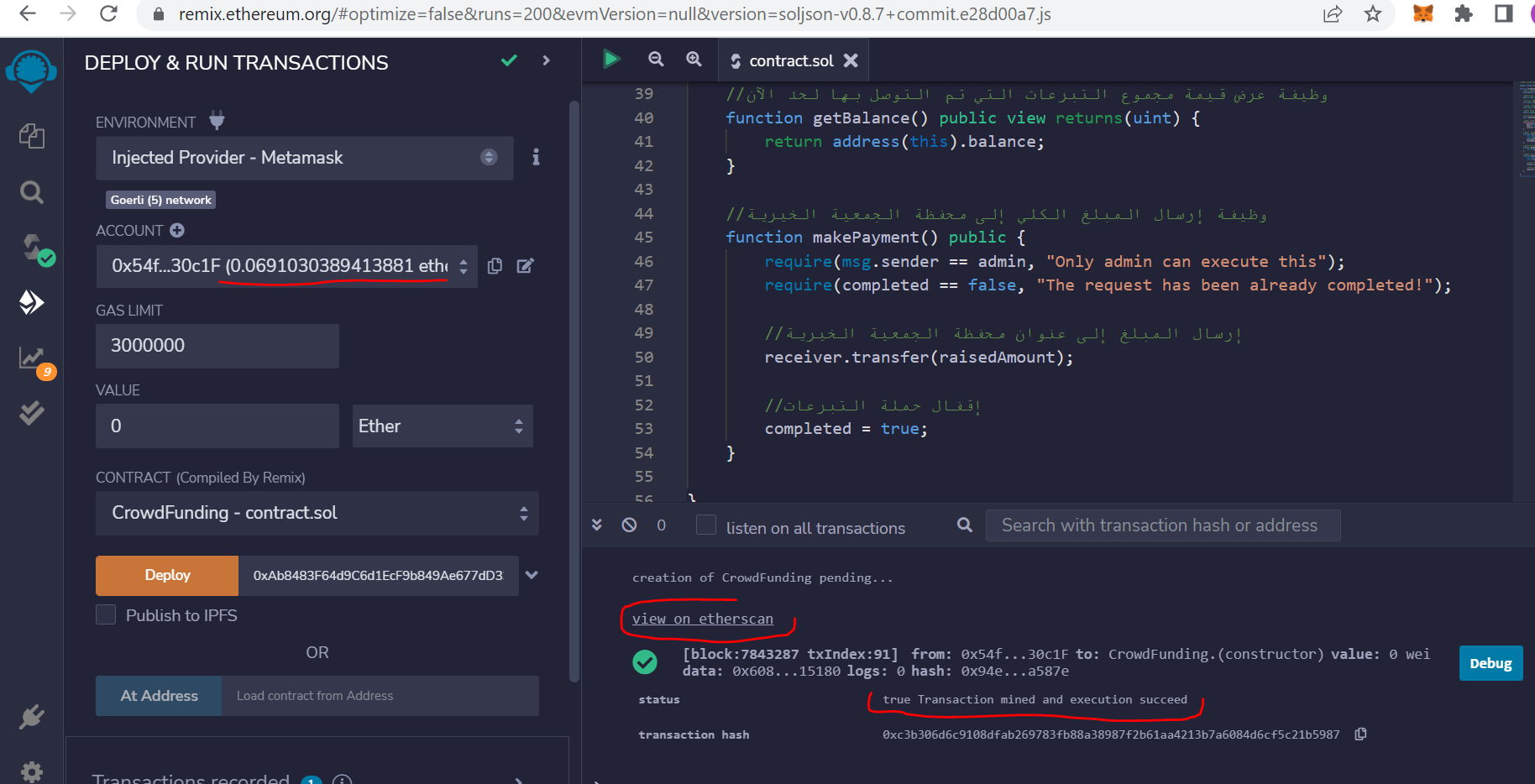Click the Gas Limit input field
Viewport: 1535px width, 784px height.
coord(217,346)
